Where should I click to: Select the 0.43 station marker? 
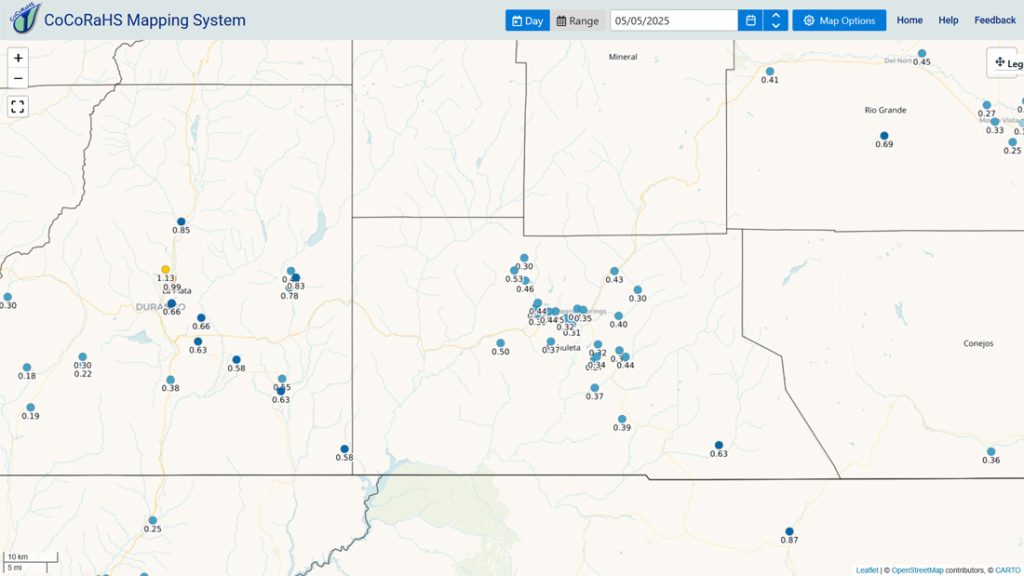click(614, 271)
